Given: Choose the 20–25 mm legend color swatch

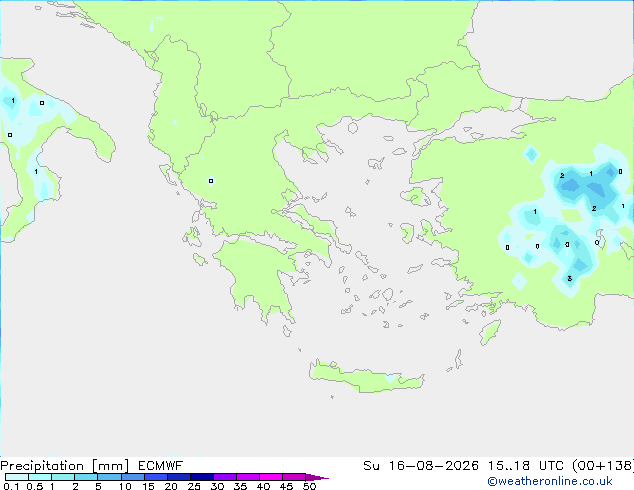Looking at the screenshot, I should (178, 477).
